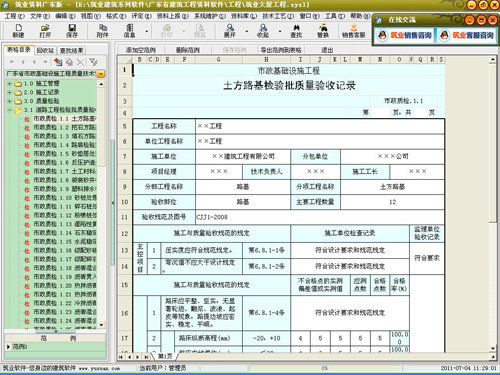The height and width of the screenshot is (375, 500).
Task: Select tree item 市政质检 1.2 挖石方路
Action: tap(64, 127)
